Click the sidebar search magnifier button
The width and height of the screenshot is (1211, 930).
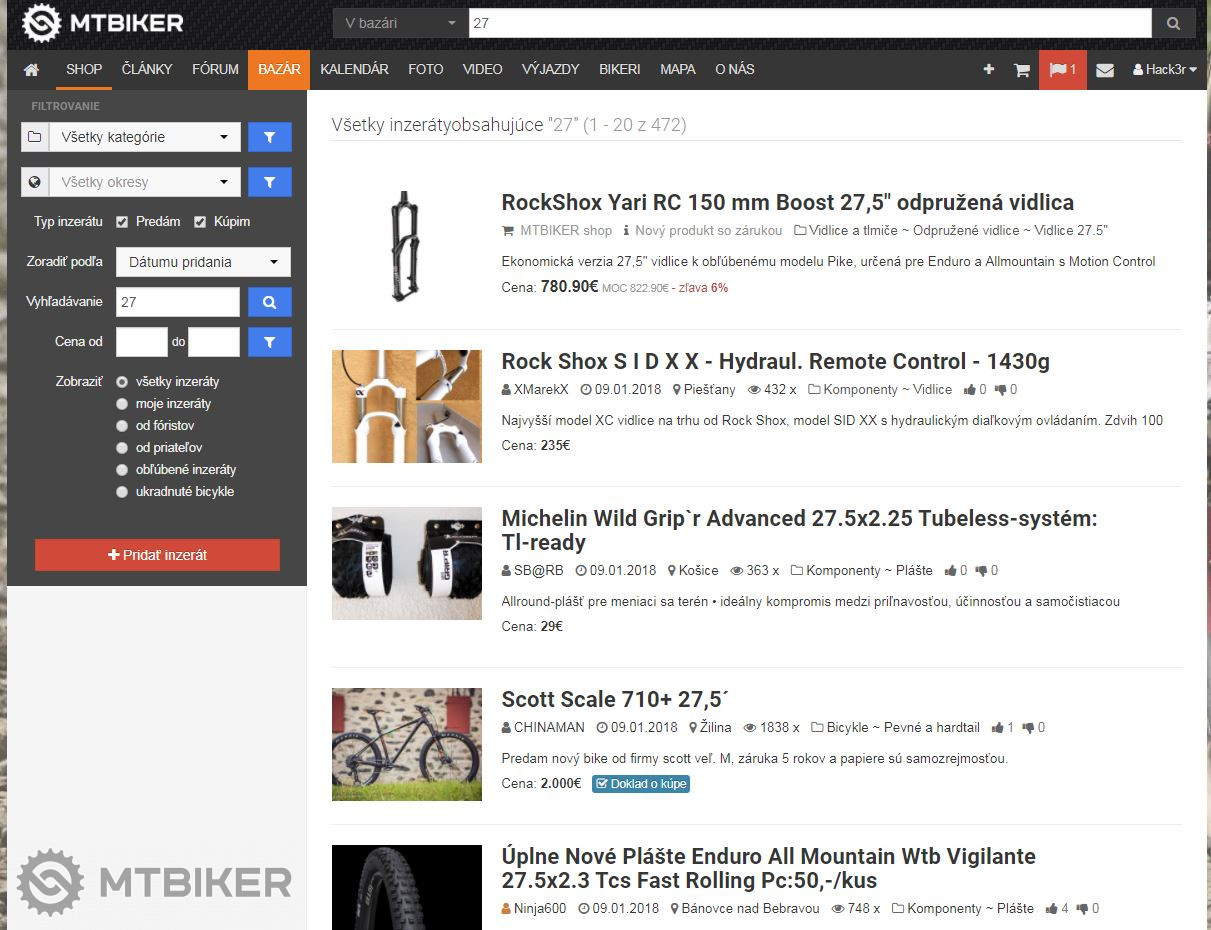(269, 302)
